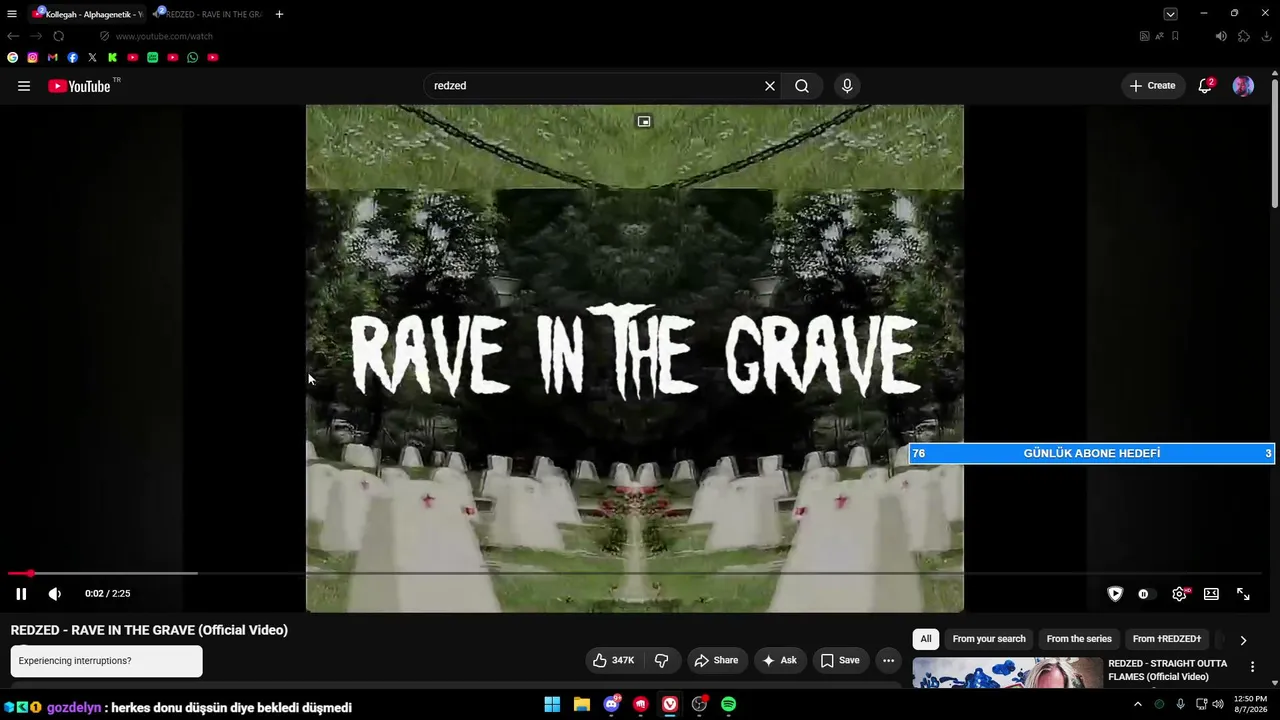Switch to theater mode
The height and width of the screenshot is (720, 1280).
(1211, 594)
